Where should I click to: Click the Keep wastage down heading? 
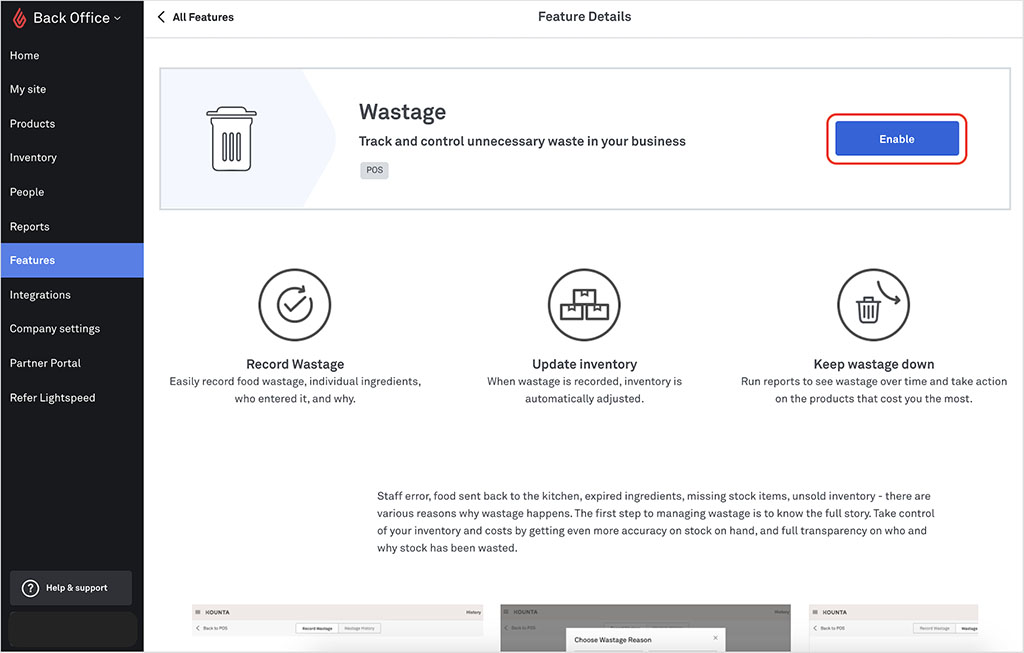pyautogui.click(x=874, y=364)
